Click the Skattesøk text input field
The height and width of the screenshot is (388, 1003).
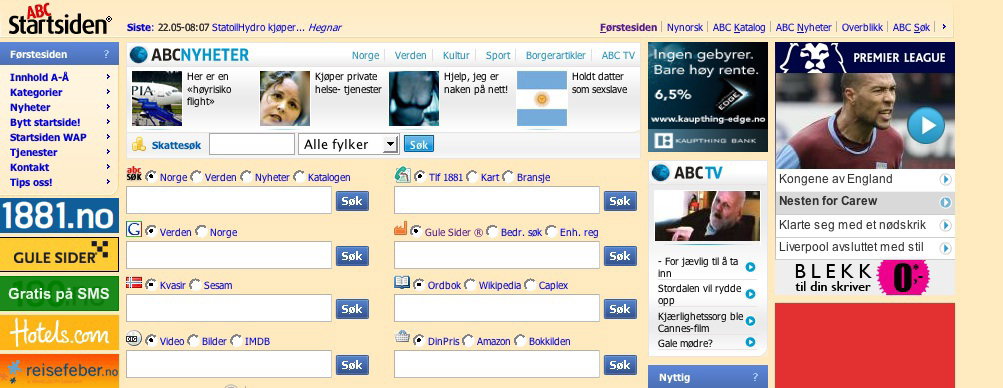(252, 144)
